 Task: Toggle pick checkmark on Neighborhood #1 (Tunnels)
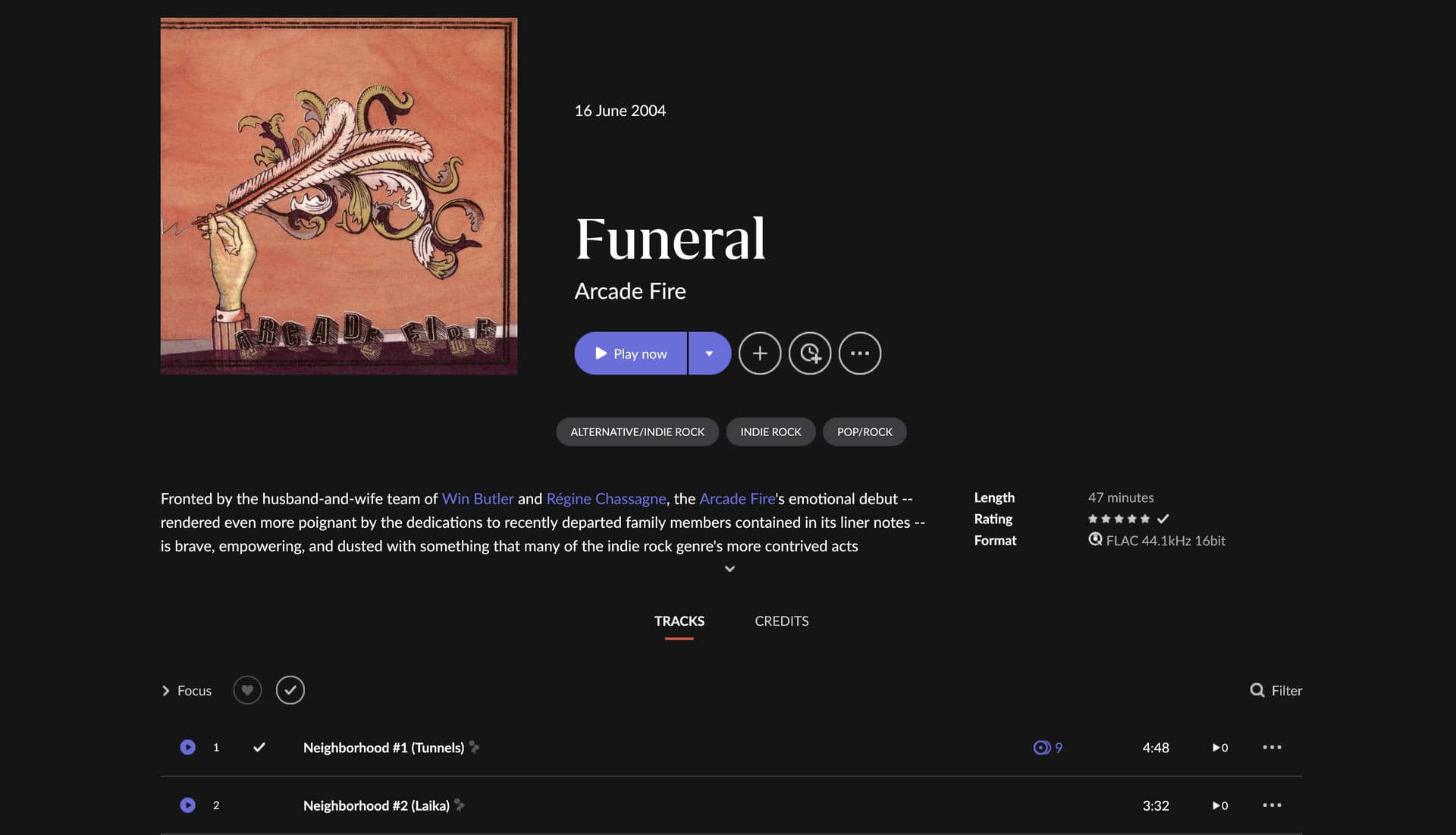(259, 747)
